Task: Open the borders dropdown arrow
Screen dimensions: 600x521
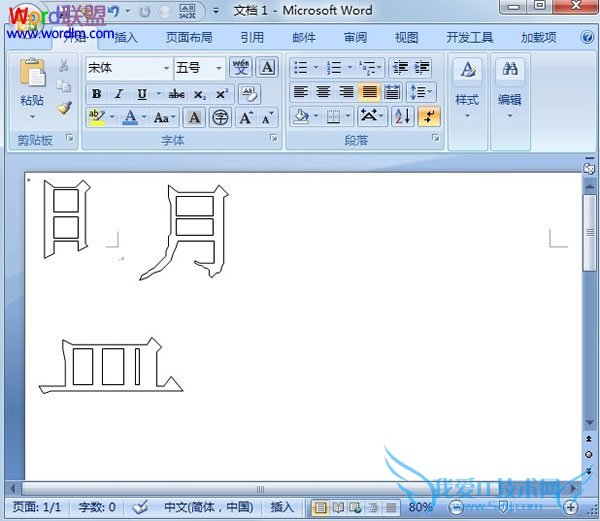Action: 348,116
